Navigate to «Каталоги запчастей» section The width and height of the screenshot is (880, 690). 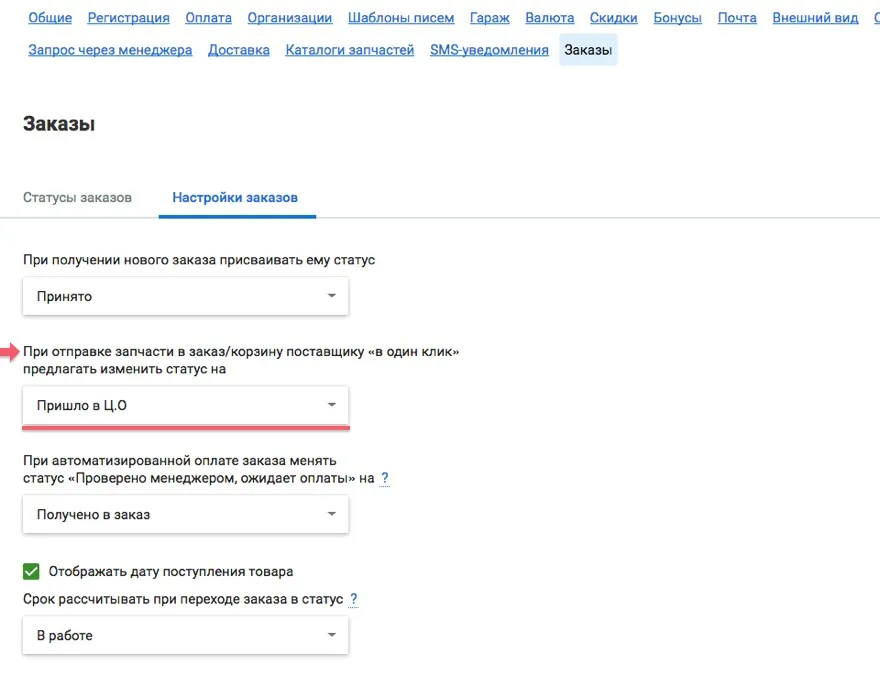[x=349, y=50]
